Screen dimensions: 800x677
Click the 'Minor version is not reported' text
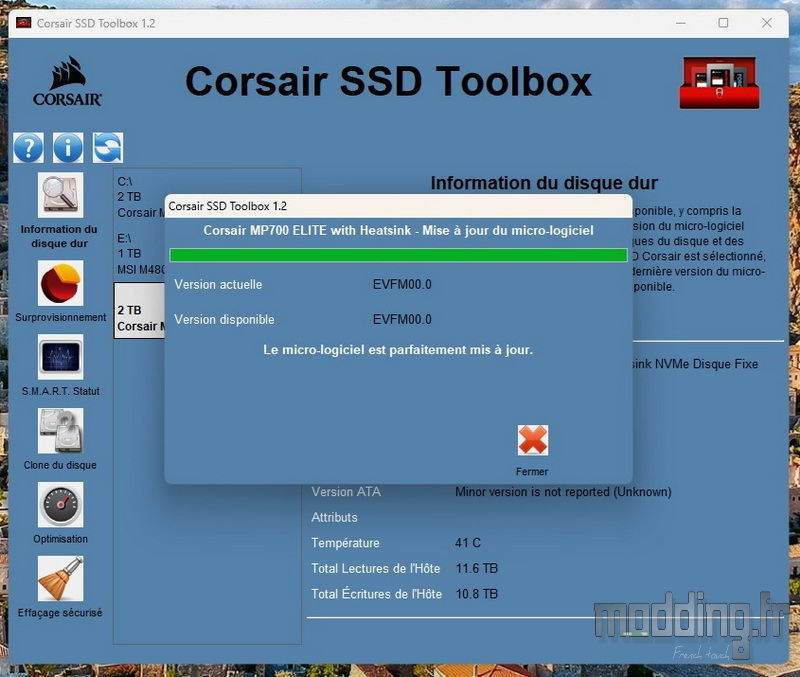[563, 492]
